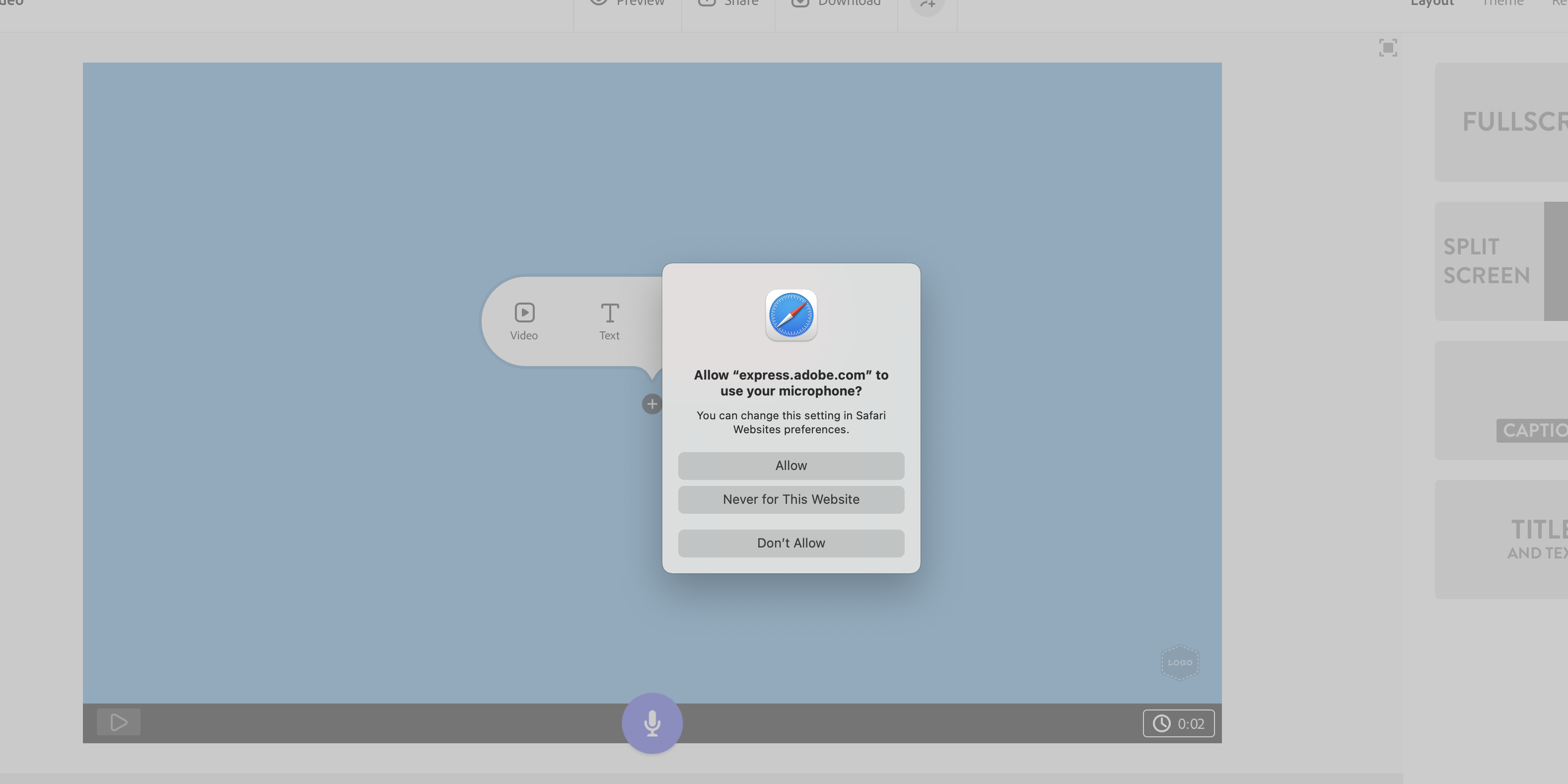Viewport: 1568px width, 784px height.
Task: Click the Don't Allow button
Action: point(790,544)
